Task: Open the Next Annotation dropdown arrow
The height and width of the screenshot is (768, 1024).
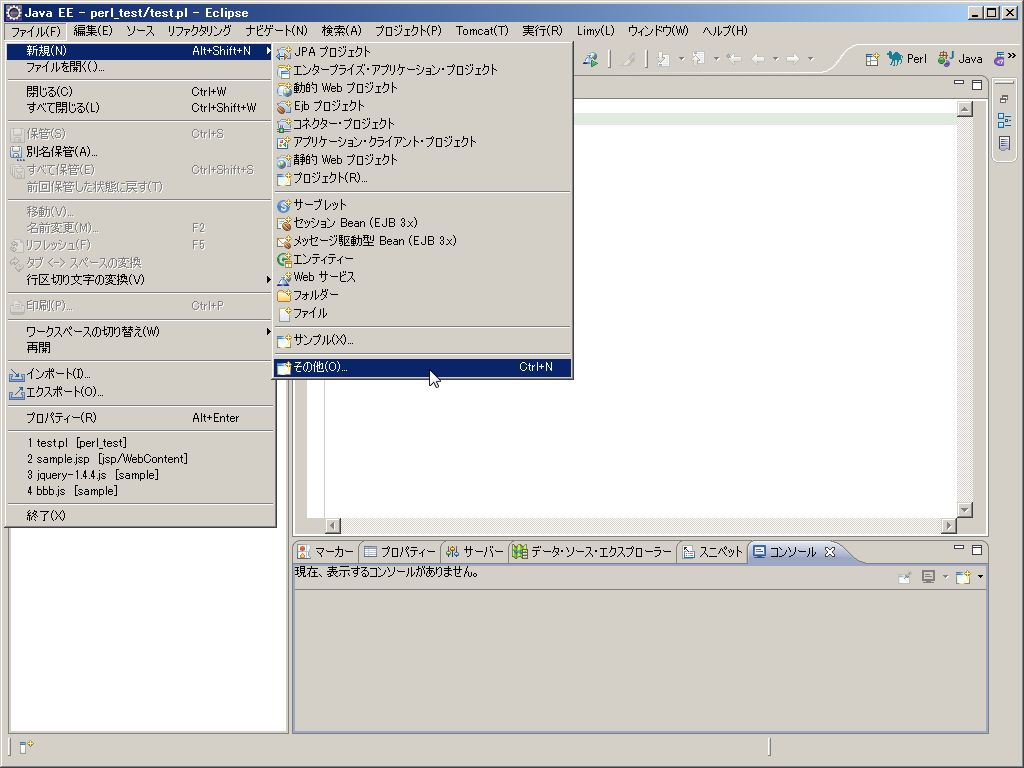Action: [681, 59]
